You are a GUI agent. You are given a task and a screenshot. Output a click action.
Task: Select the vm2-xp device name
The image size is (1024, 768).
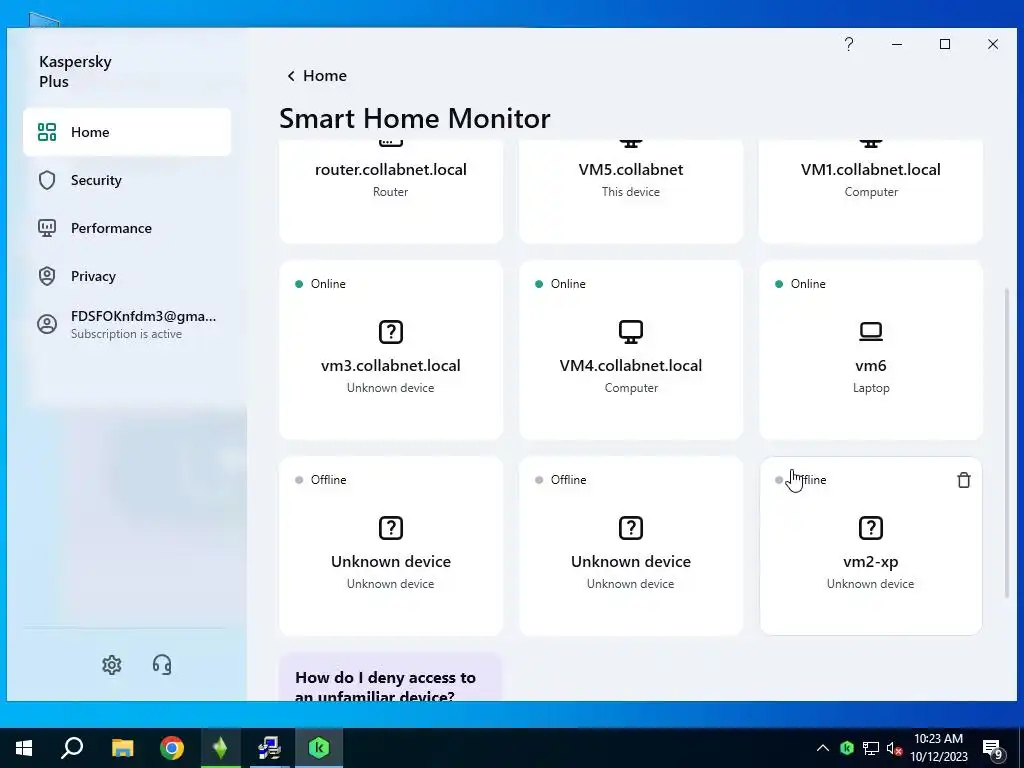point(871,562)
